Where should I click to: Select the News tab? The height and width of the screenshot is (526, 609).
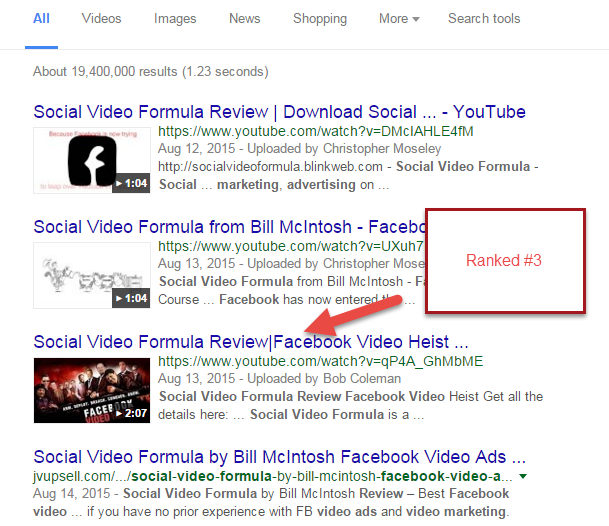click(244, 19)
